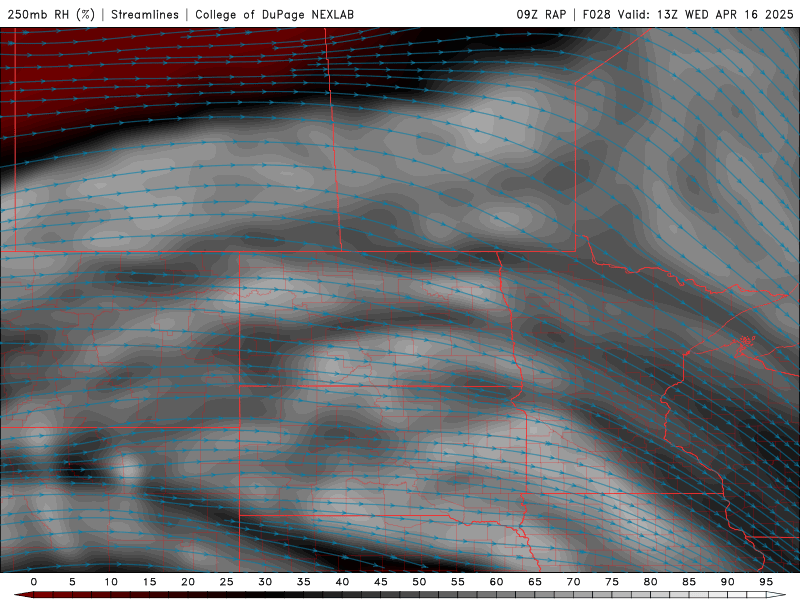Click the "250mb RH (%)" title text
This screenshot has height=600, width=800.
click(51, 14)
